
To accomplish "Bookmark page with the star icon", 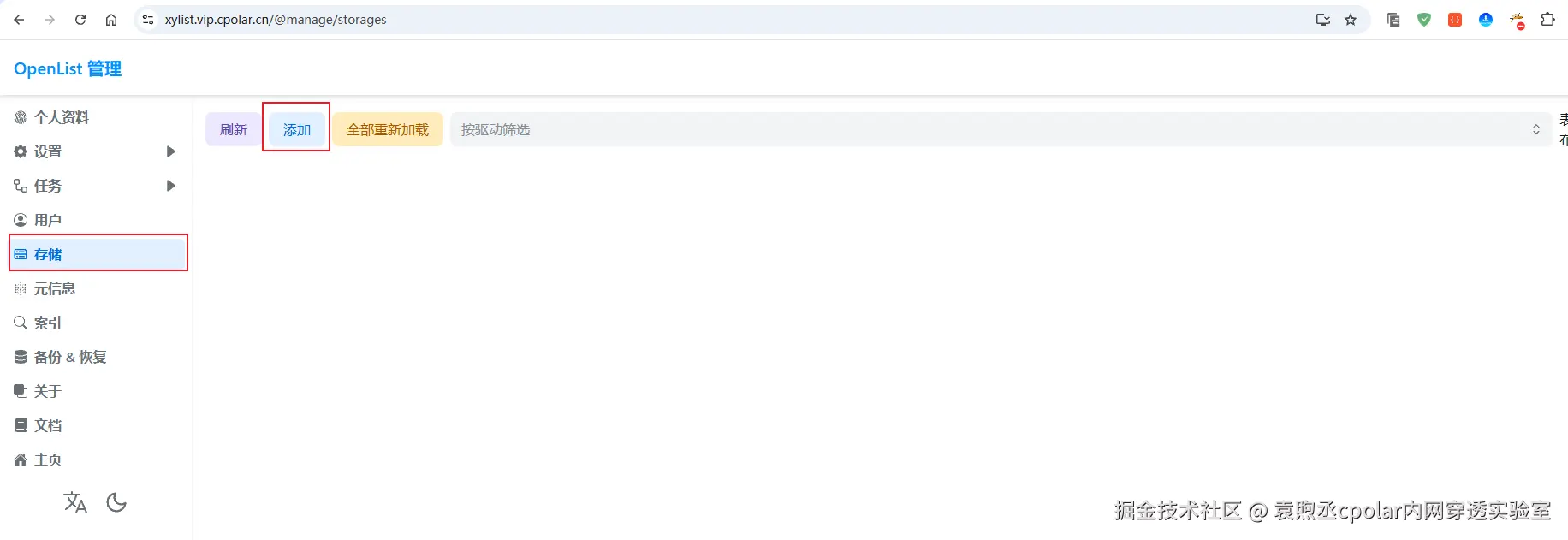I will 1351,20.
